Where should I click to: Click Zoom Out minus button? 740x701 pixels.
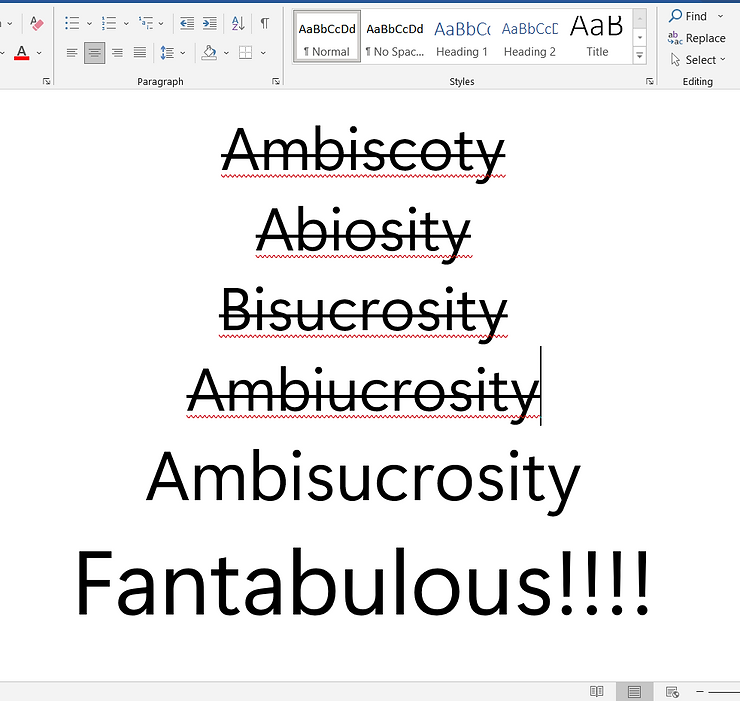click(x=700, y=692)
